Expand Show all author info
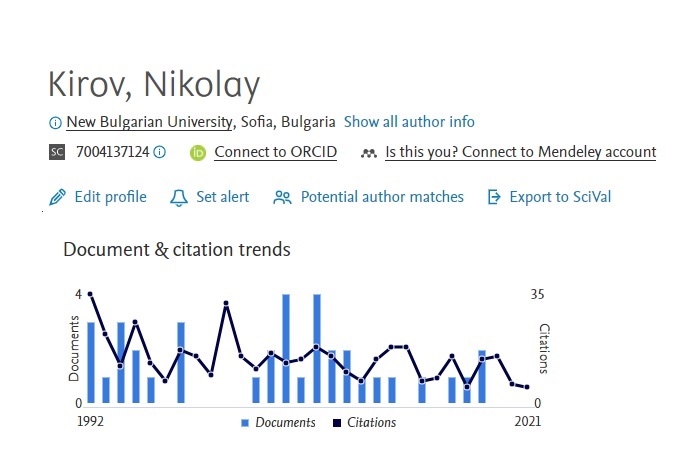This screenshot has height=465, width=692. point(409,122)
